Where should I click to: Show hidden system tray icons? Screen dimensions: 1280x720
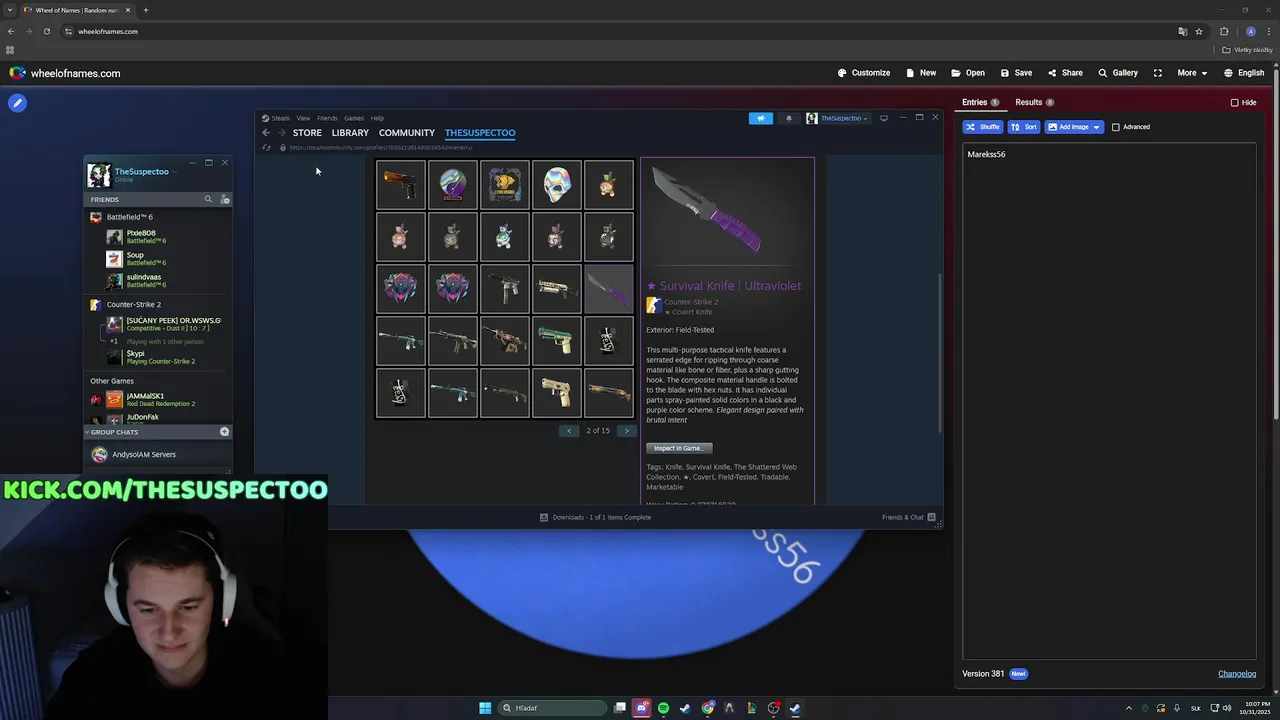pyautogui.click(x=1129, y=708)
